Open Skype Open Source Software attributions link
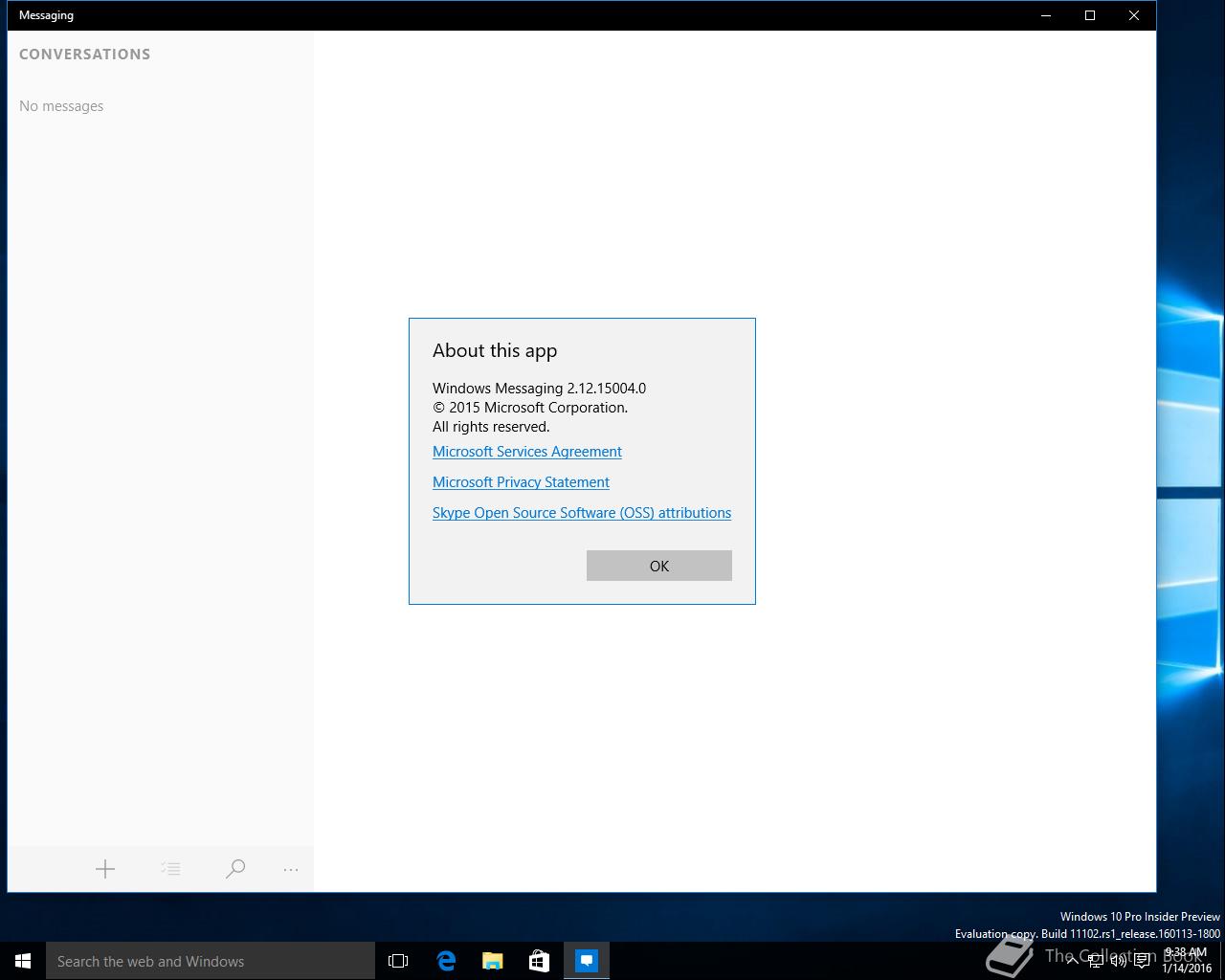 (582, 513)
